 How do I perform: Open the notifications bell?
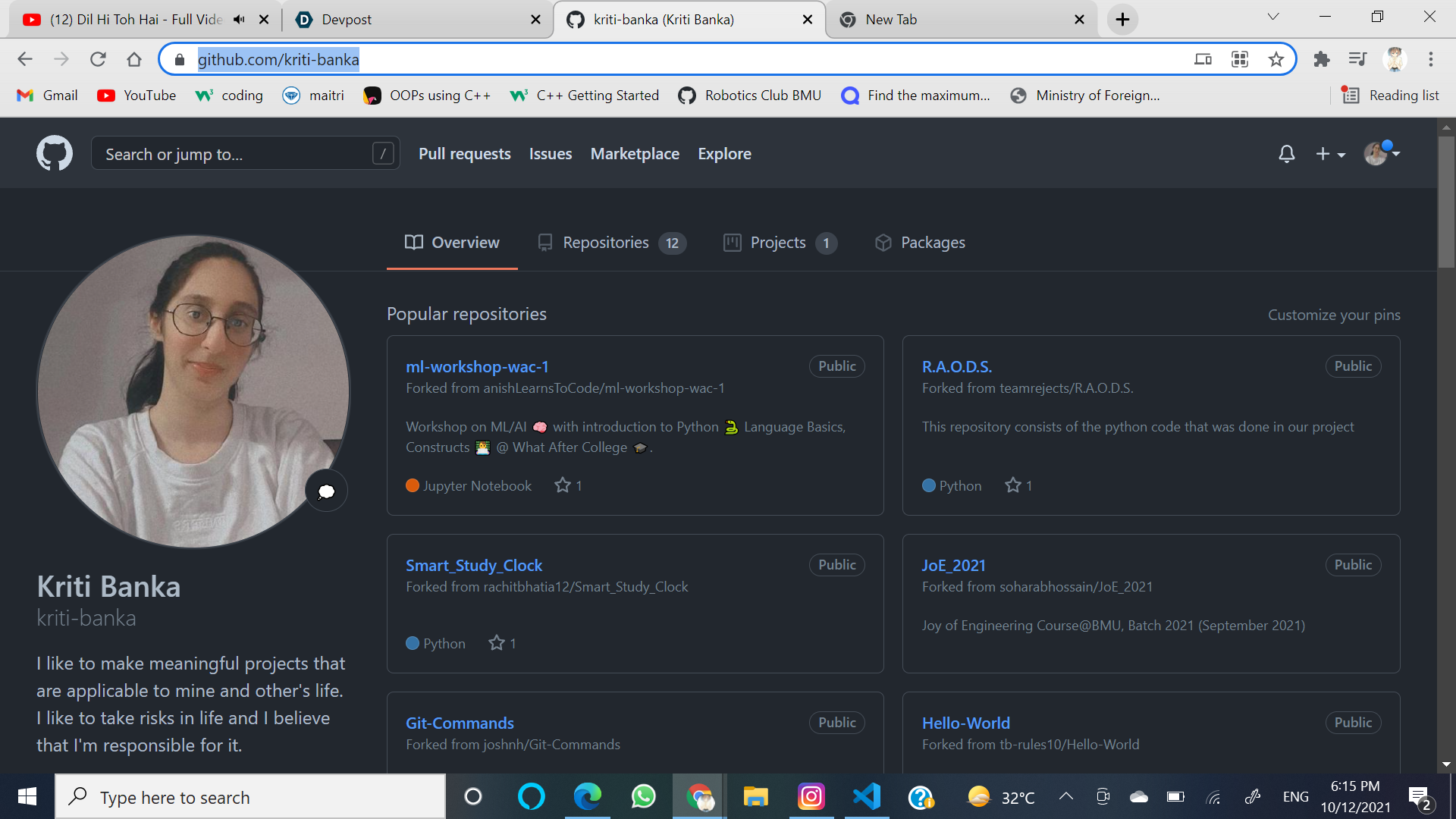1286,154
